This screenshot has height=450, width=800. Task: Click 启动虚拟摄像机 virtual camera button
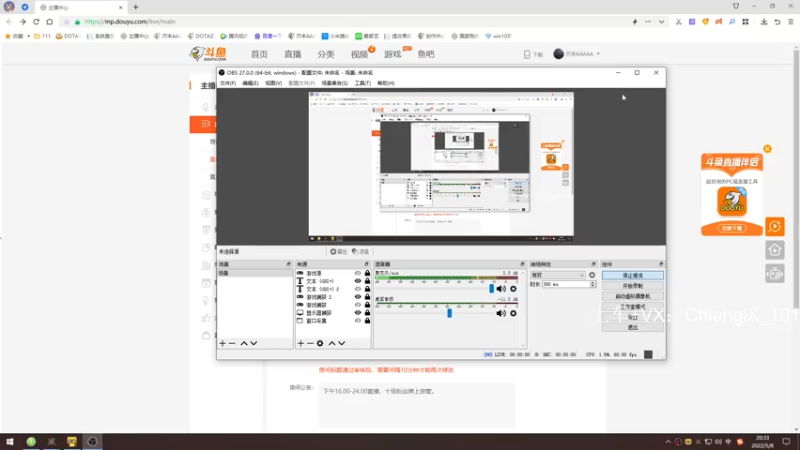coord(633,296)
